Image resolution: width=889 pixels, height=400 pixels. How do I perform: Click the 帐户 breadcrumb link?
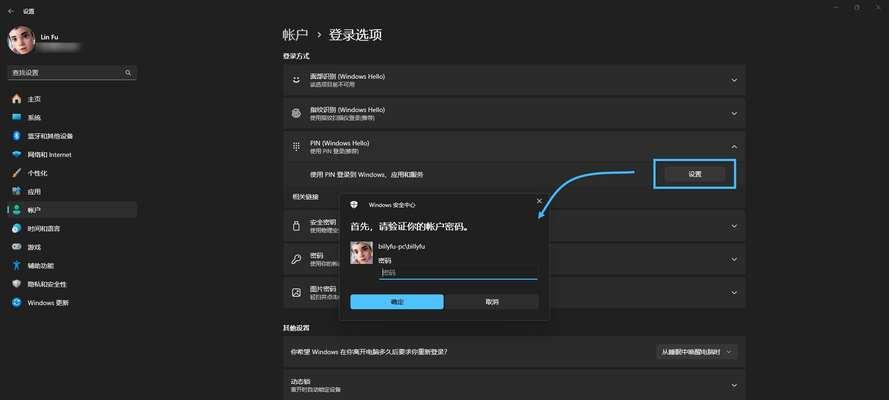[295, 35]
